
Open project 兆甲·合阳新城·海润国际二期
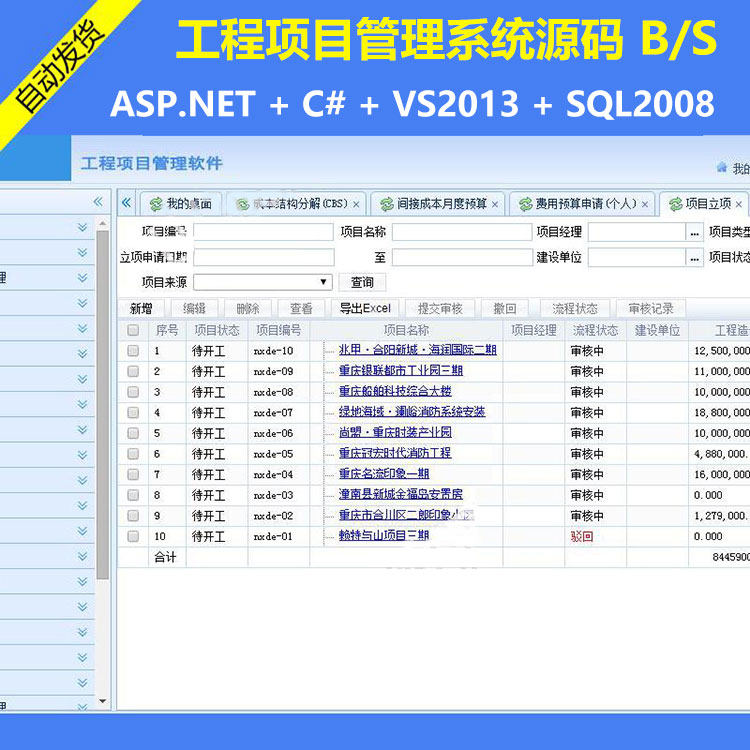[x=418, y=350]
